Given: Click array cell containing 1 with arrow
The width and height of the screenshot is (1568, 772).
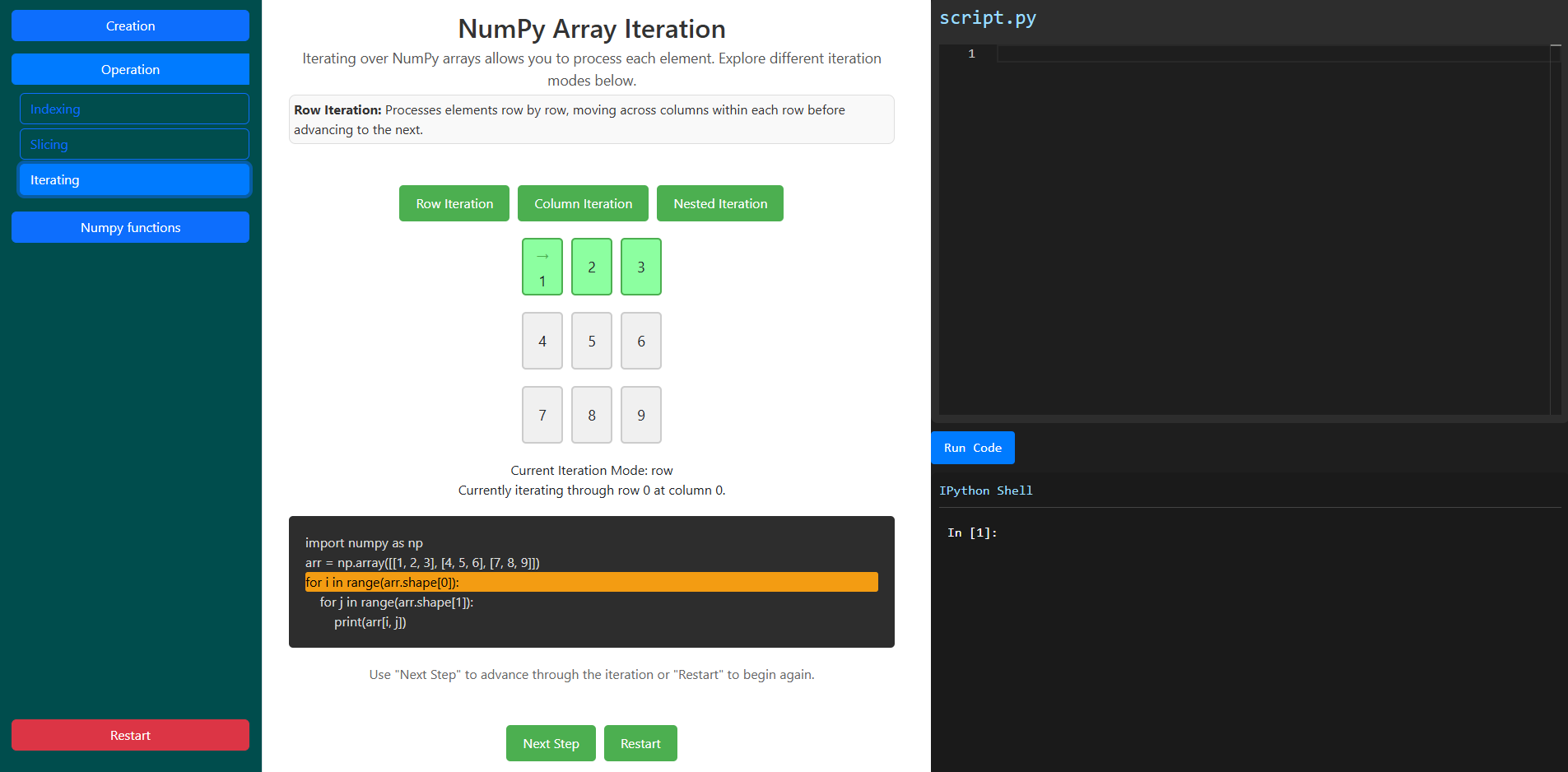Looking at the screenshot, I should pos(542,267).
